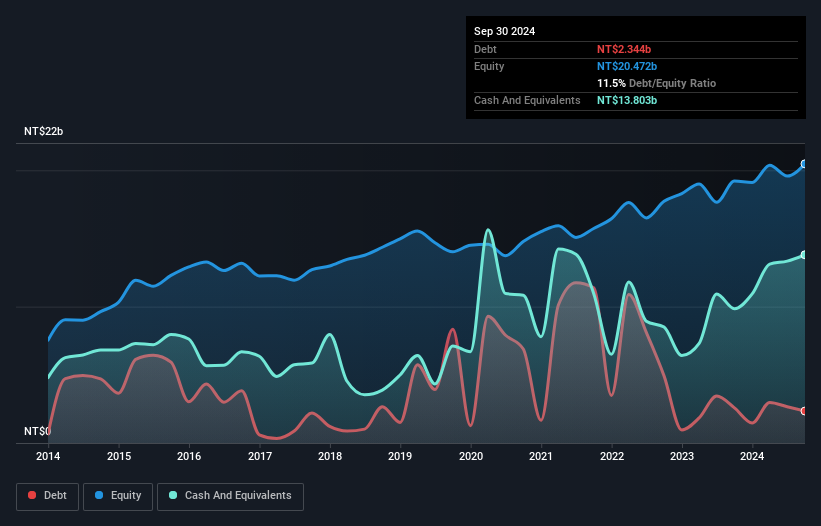Click the 2024 x-axis label
821x526 pixels.
click(752, 456)
